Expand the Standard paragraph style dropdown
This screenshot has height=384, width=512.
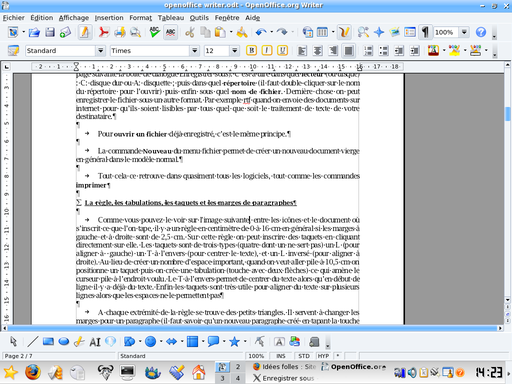click(x=100, y=51)
